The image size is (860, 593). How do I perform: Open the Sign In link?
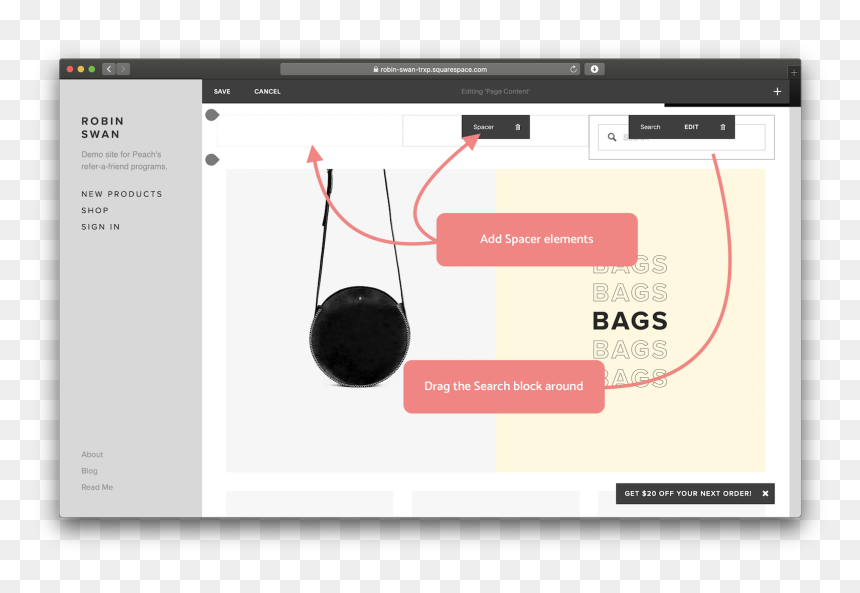click(100, 227)
